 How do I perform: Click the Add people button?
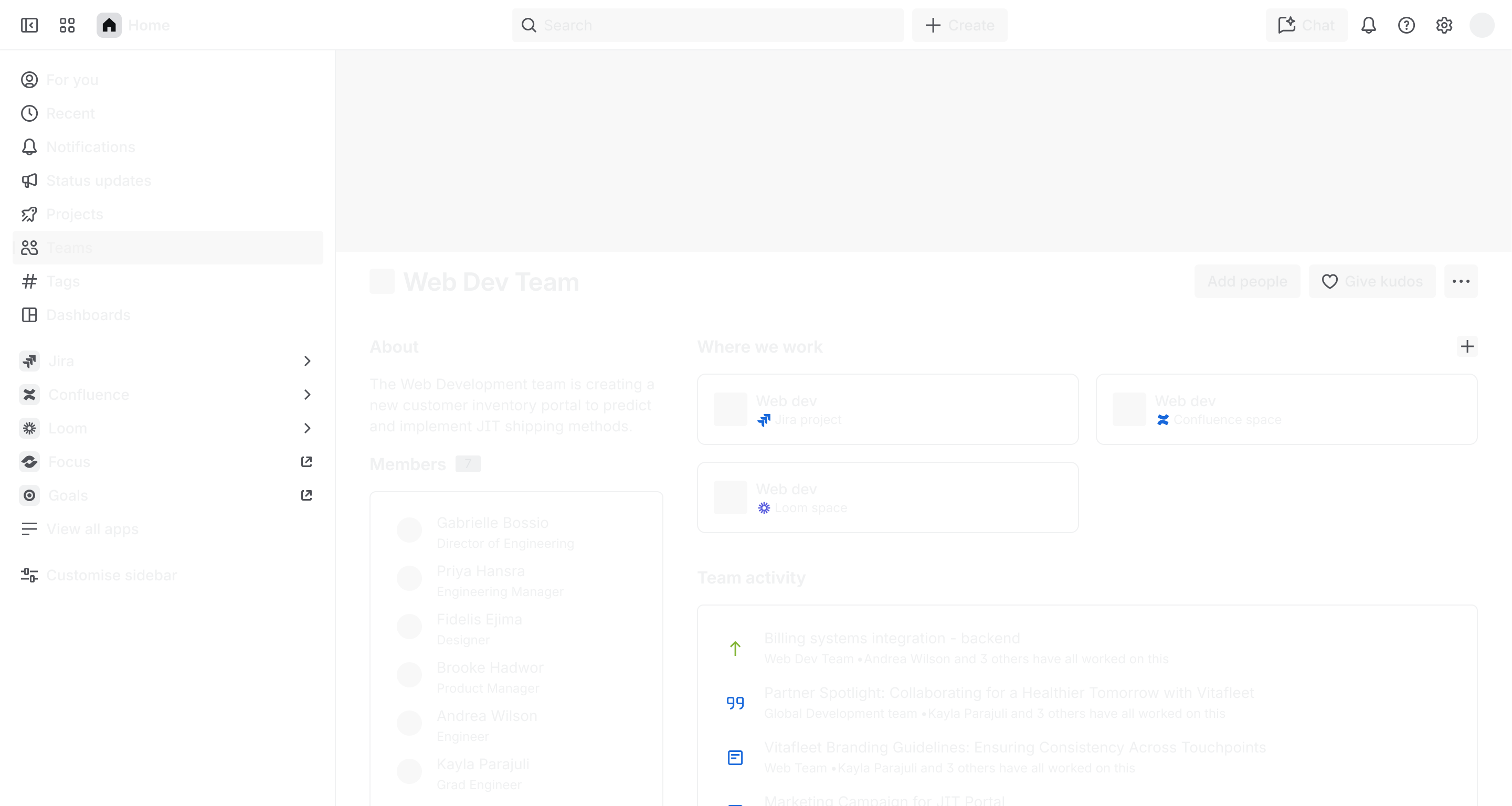(1246, 281)
